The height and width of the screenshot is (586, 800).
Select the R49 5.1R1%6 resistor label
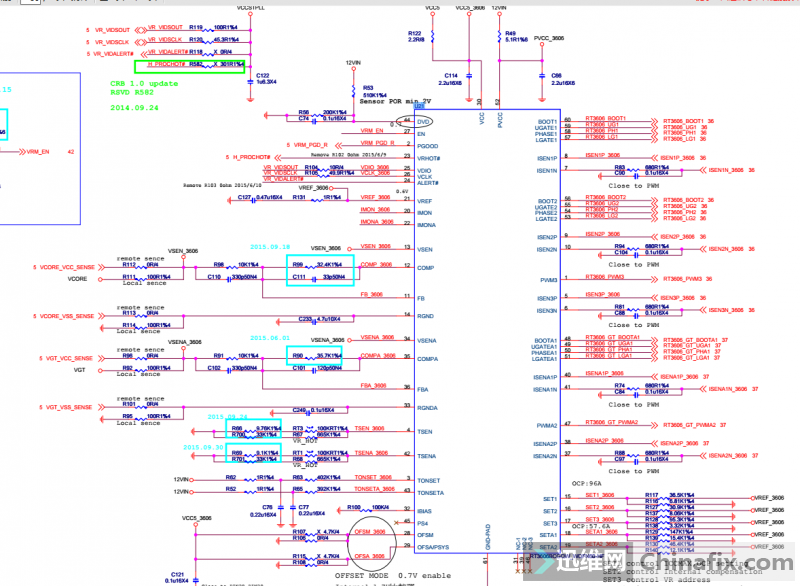[x=516, y=36]
